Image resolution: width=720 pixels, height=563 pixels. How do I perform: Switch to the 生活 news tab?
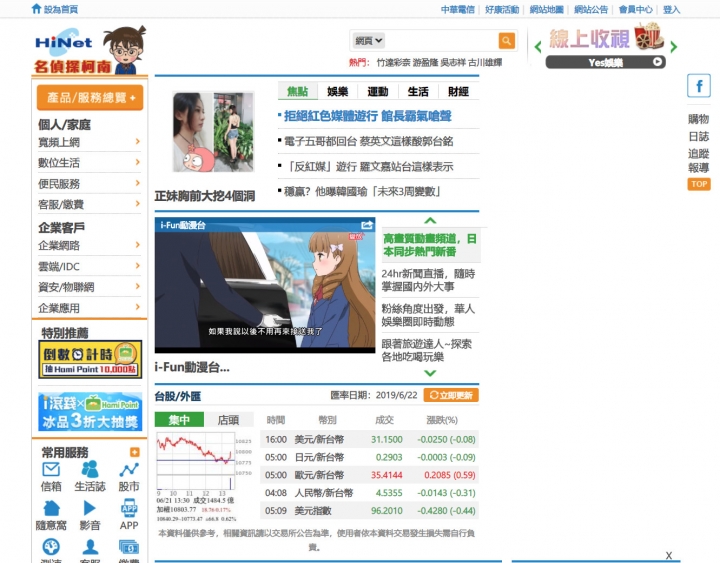pyautogui.click(x=418, y=91)
